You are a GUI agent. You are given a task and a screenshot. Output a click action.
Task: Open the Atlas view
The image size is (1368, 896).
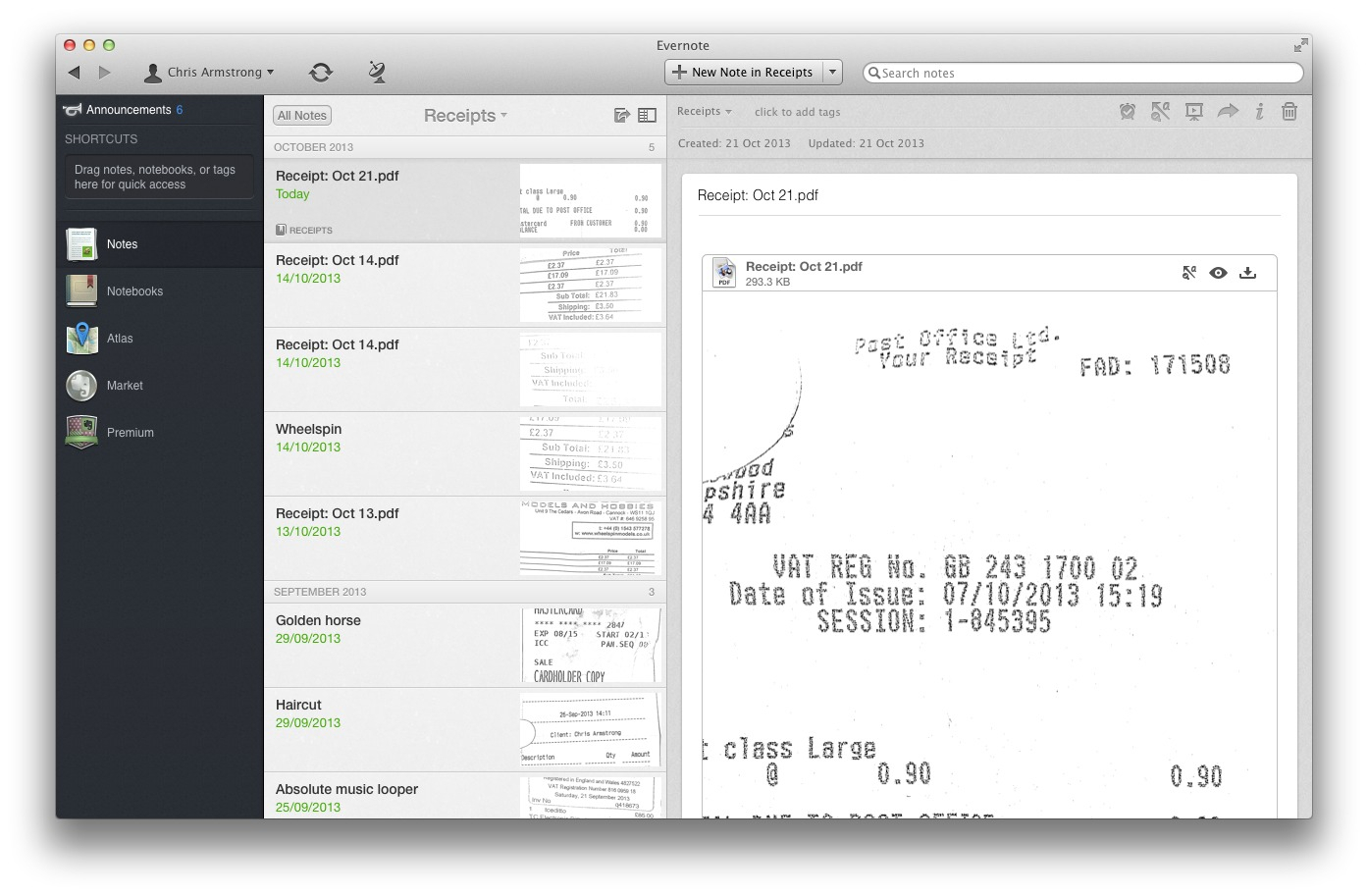point(120,338)
